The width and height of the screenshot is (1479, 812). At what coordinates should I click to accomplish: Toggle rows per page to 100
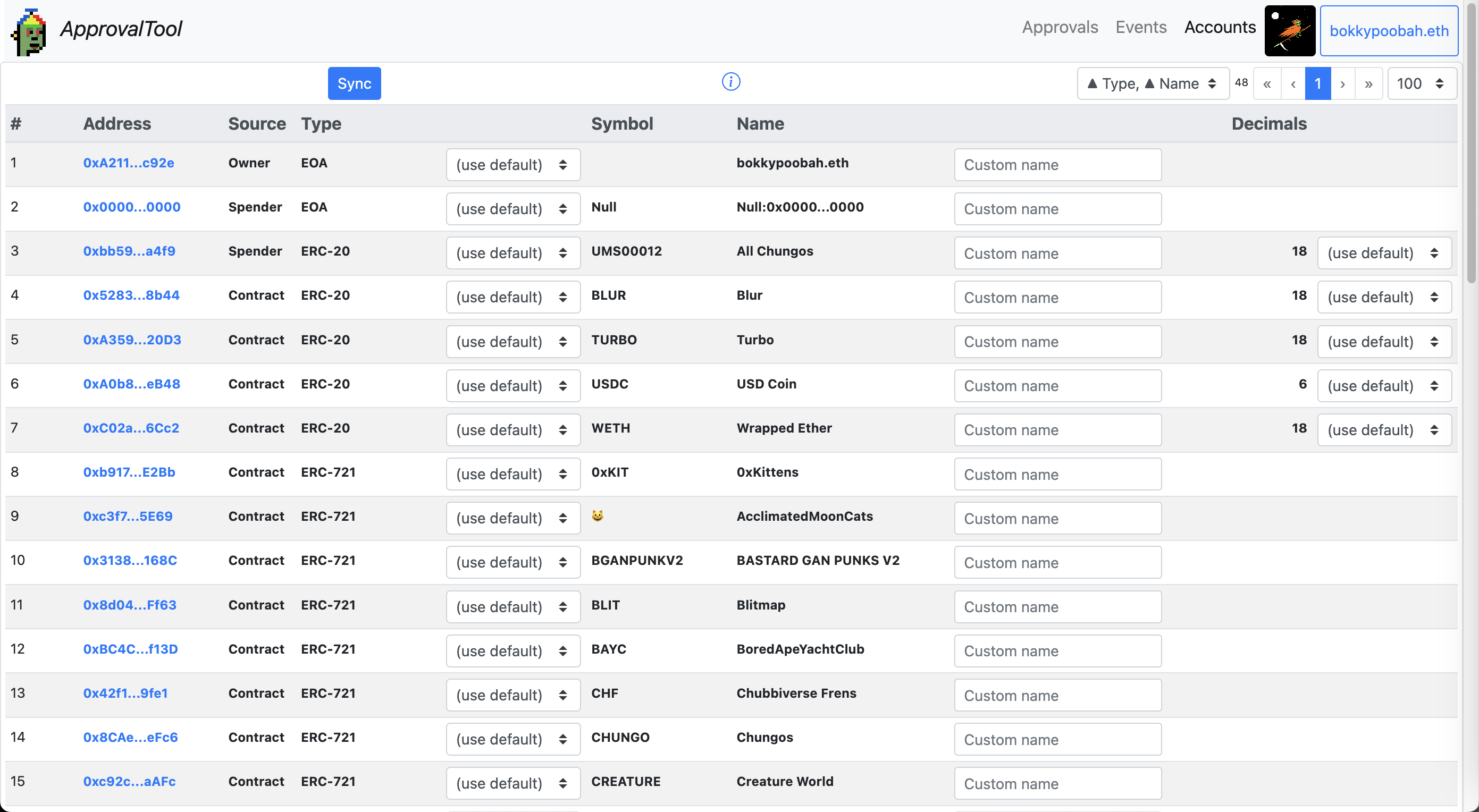1420,84
